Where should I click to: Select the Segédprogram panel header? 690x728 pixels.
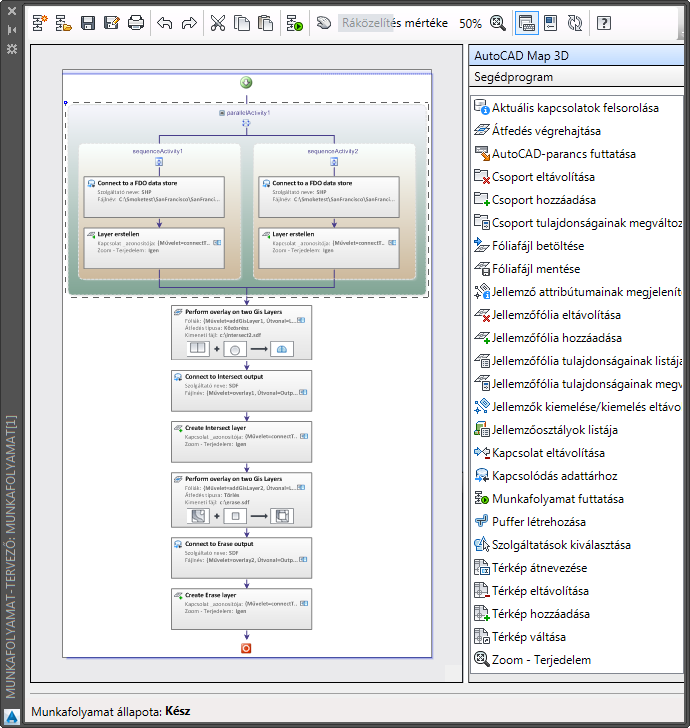point(576,77)
